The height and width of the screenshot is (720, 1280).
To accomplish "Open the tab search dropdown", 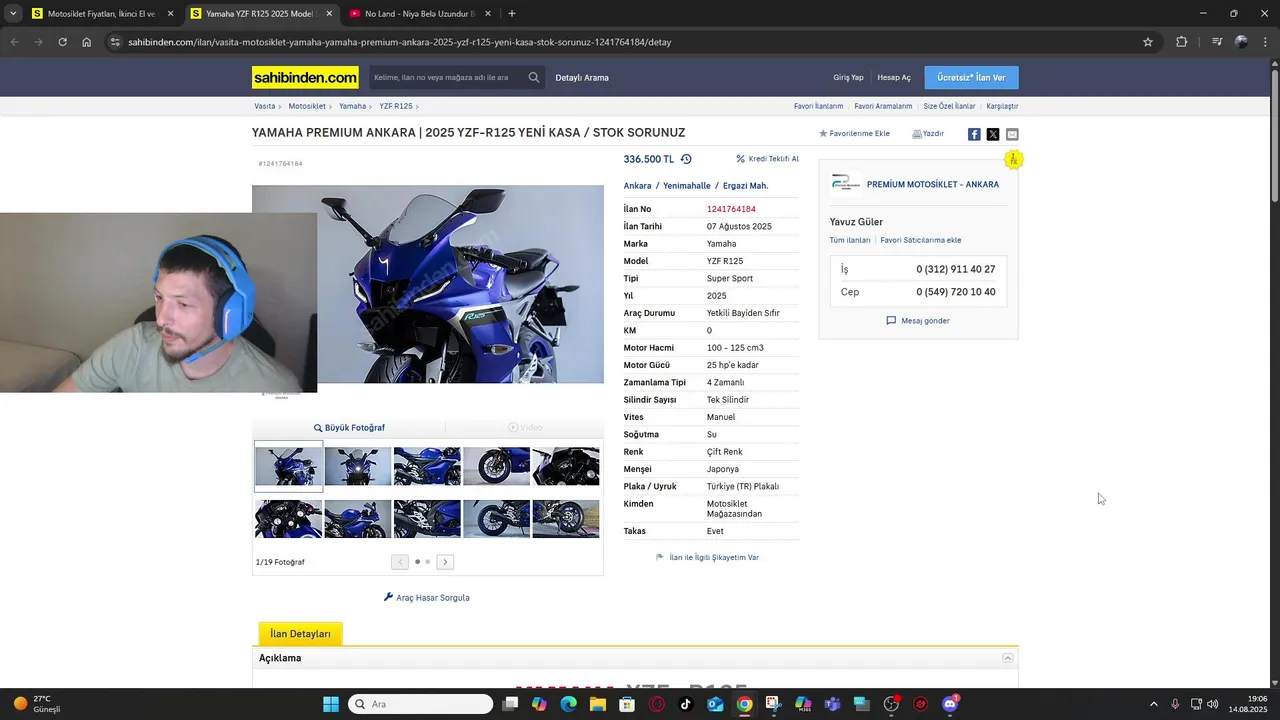I will click(x=12, y=14).
